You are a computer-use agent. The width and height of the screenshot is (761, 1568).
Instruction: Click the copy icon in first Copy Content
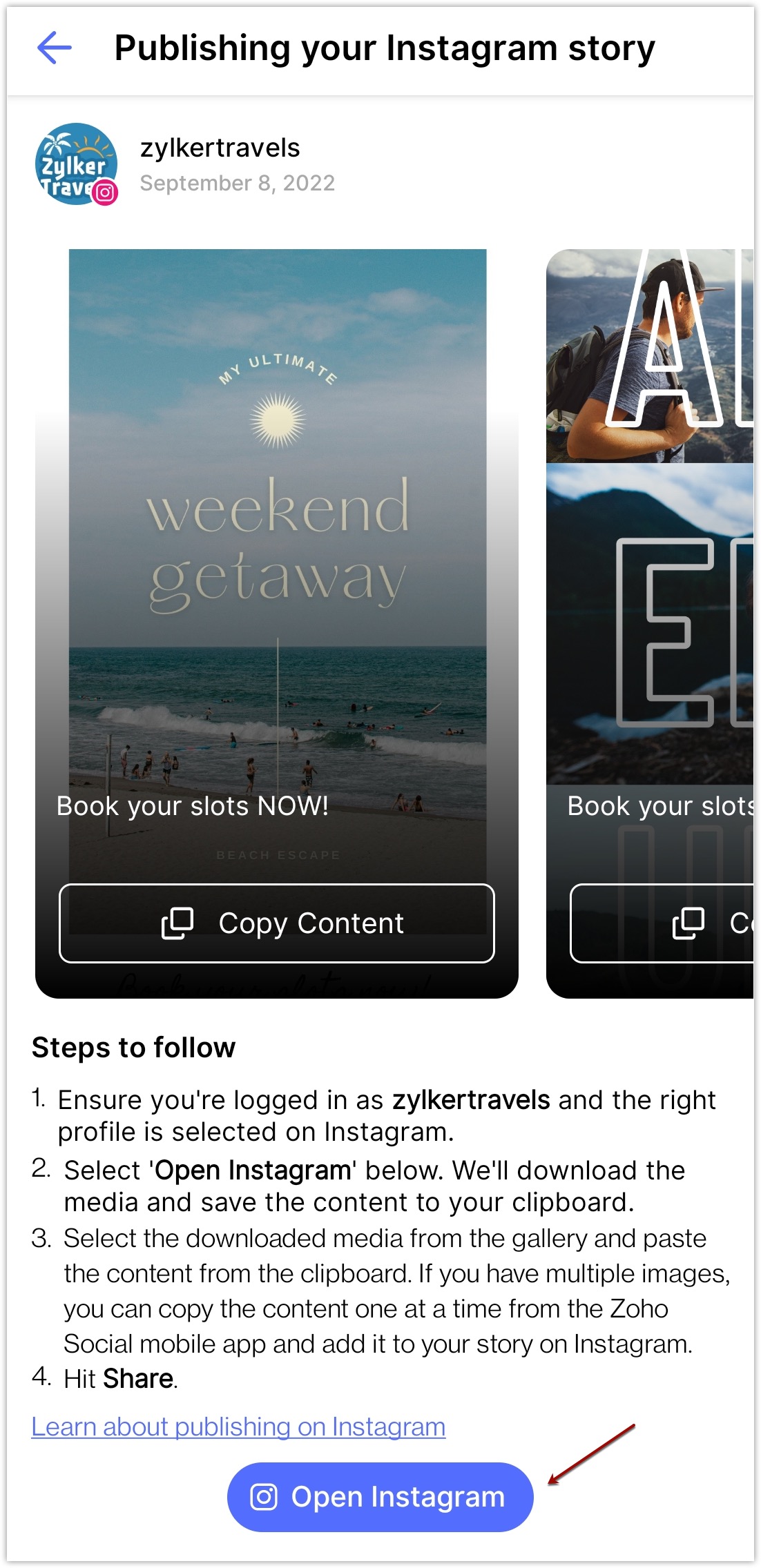177,923
